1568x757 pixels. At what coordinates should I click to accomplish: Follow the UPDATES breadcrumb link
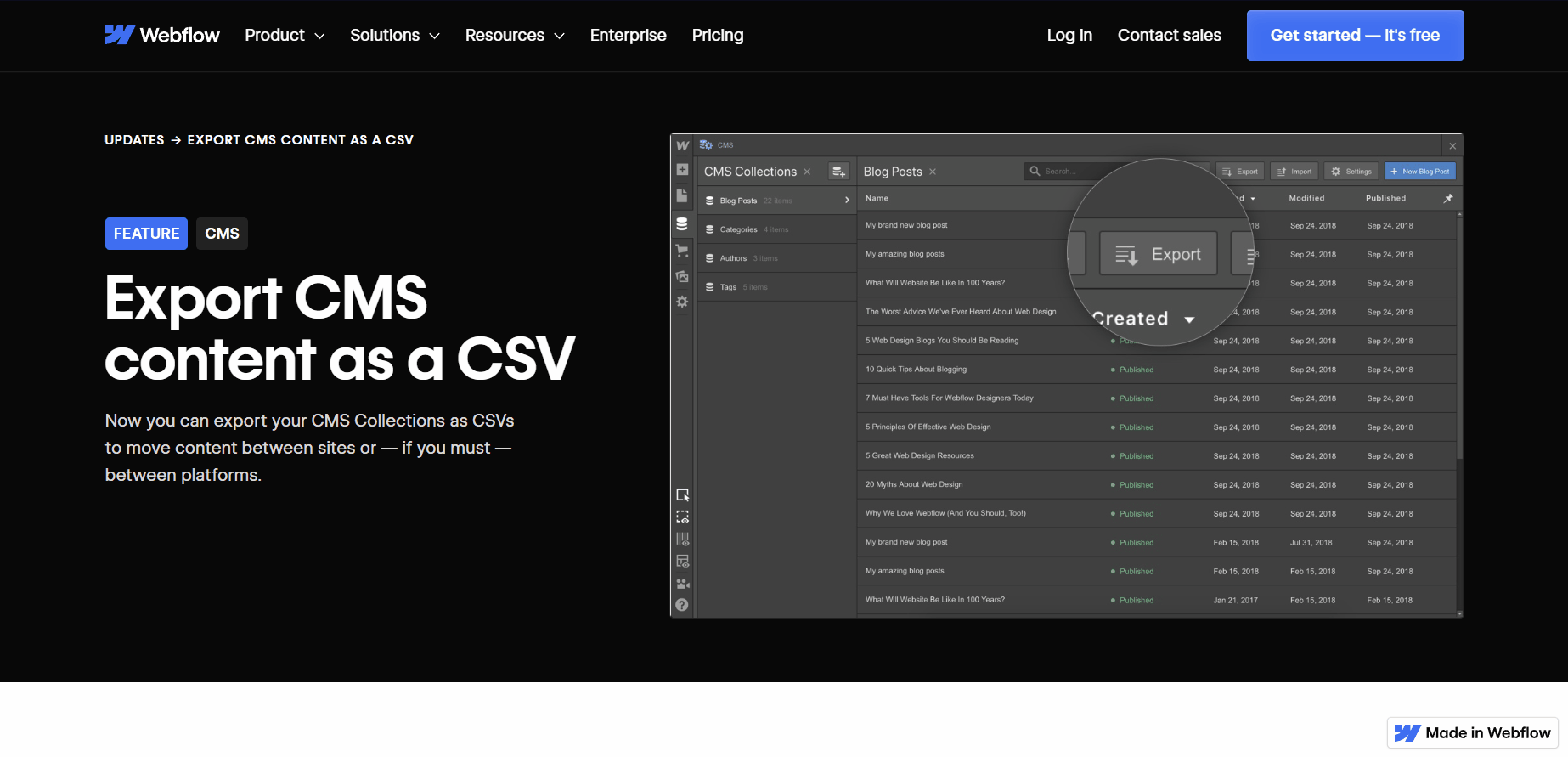tap(134, 140)
